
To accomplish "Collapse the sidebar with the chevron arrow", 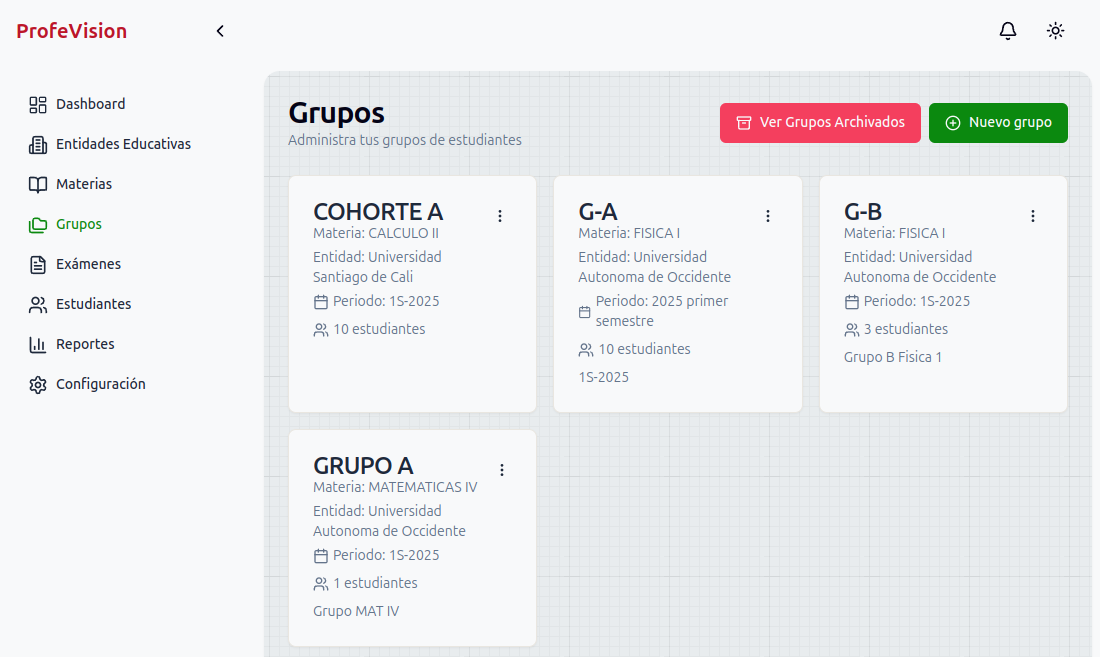I will 220,31.
